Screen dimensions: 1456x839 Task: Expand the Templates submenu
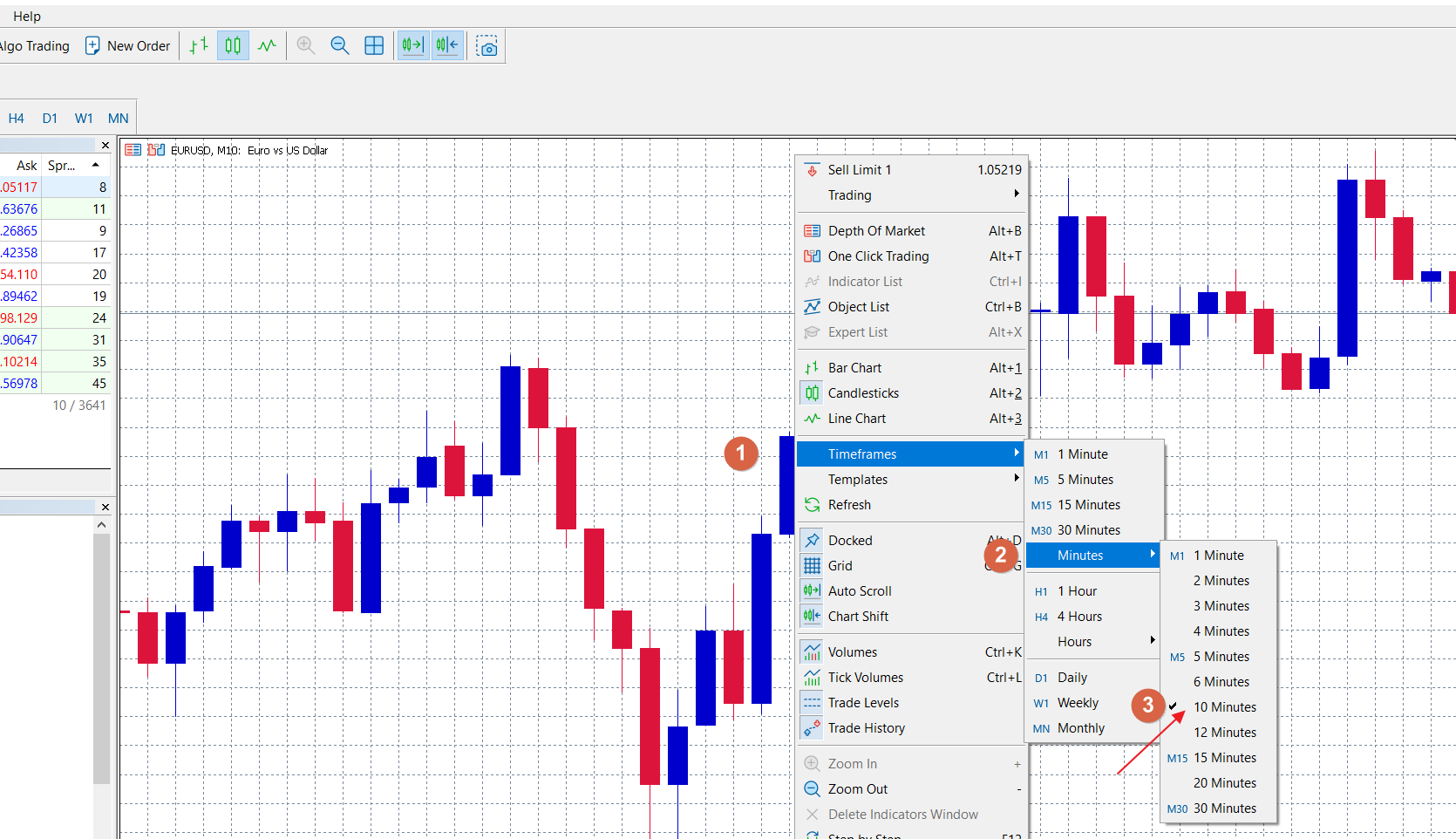(912, 480)
